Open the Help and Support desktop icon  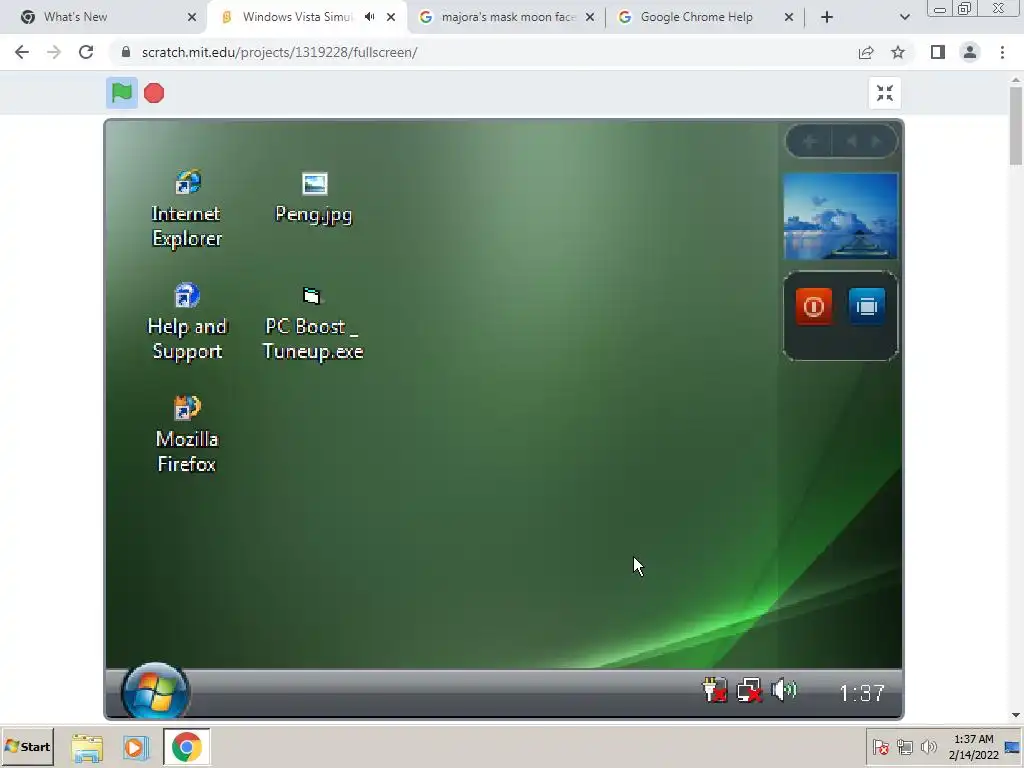187,322
